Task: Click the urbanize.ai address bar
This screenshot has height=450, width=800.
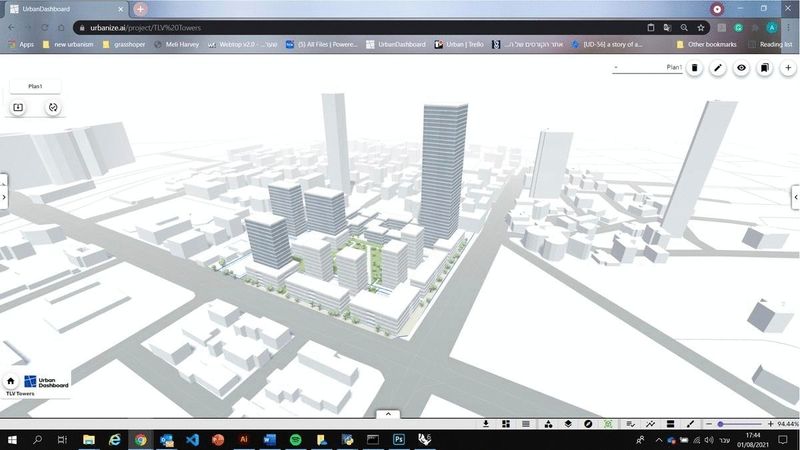Action: [357, 28]
